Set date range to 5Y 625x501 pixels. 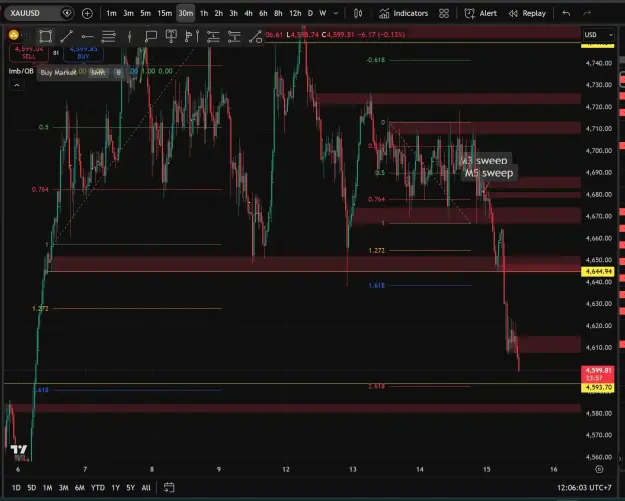point(131,487)
